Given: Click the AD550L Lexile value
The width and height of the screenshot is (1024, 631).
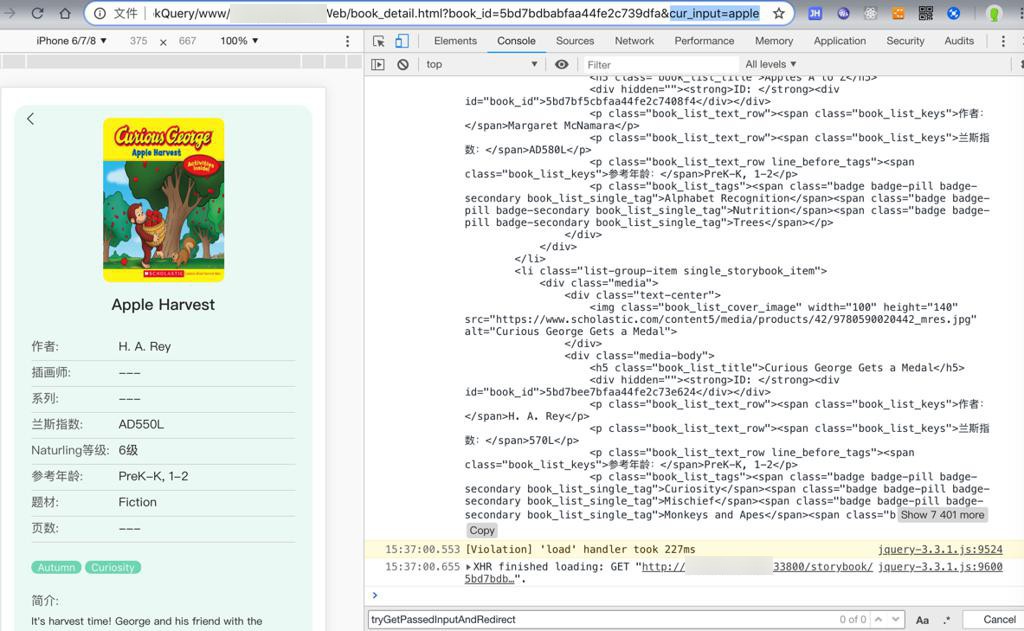Looking at the screenshot, I should (141, 425).
